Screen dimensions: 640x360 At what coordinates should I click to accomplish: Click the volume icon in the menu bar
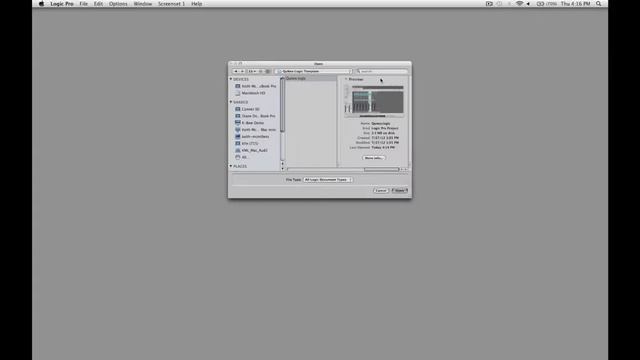[528, 4]
